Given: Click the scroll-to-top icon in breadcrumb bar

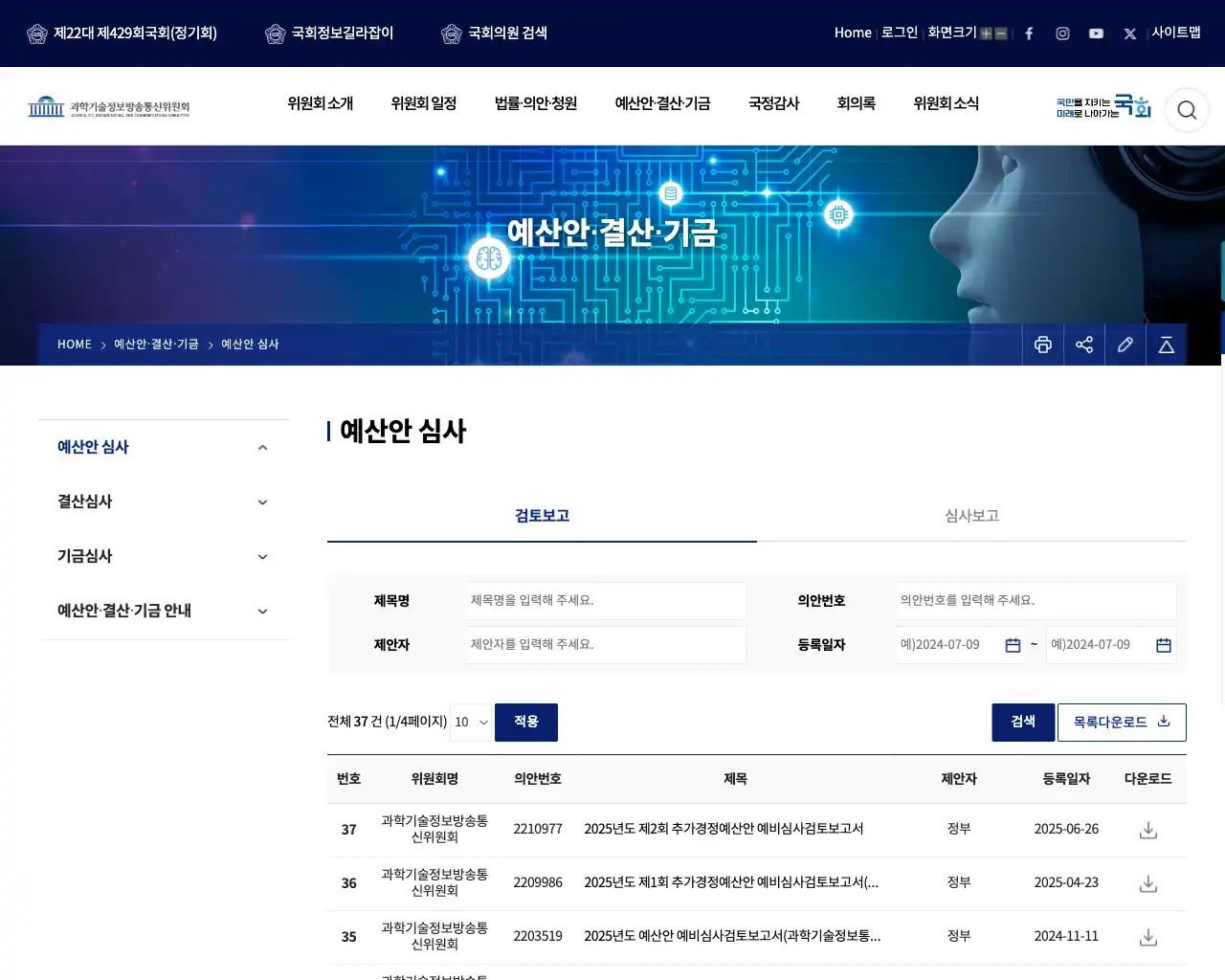Looking at the screenshot, I should click(x=1167, y=345).
